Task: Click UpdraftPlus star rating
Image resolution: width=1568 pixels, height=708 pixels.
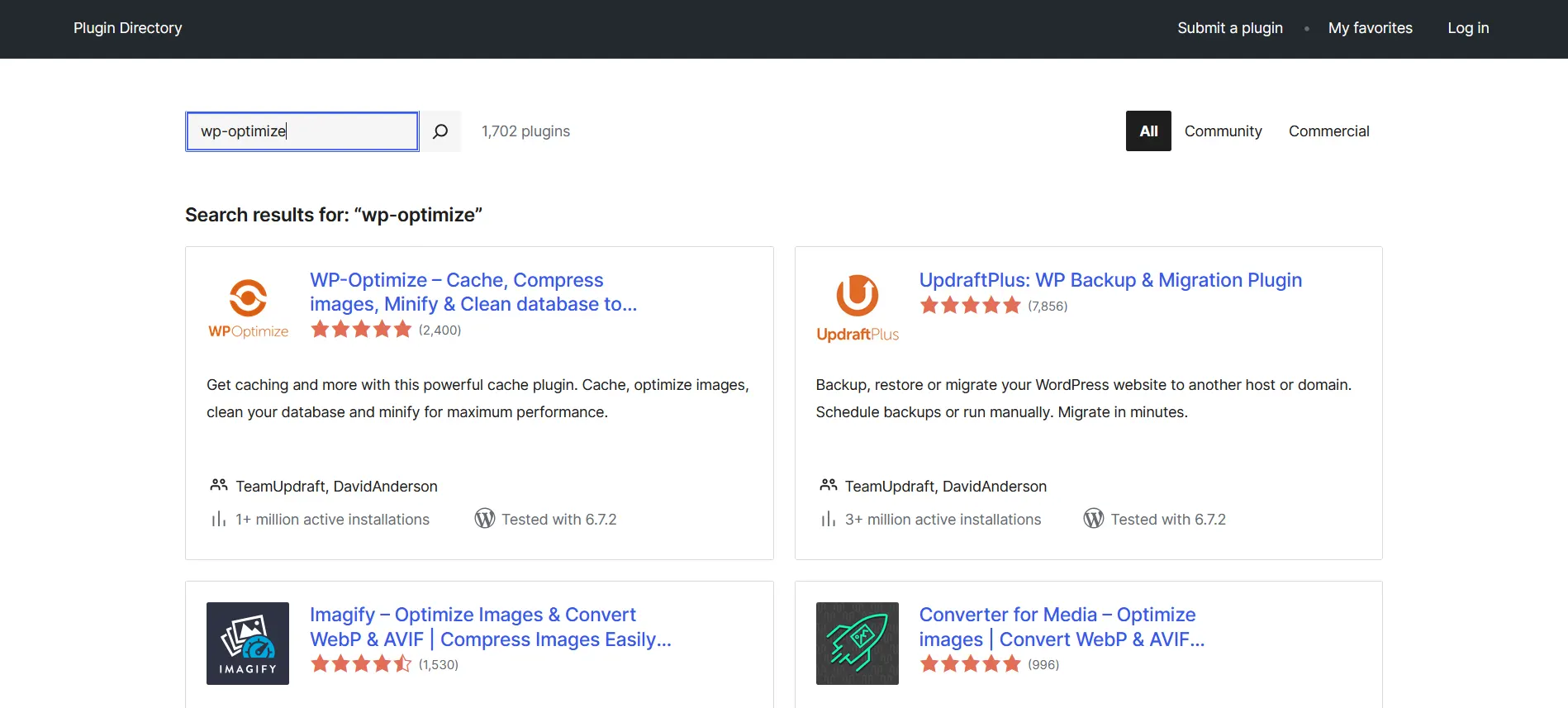Action: coord(971,306)
